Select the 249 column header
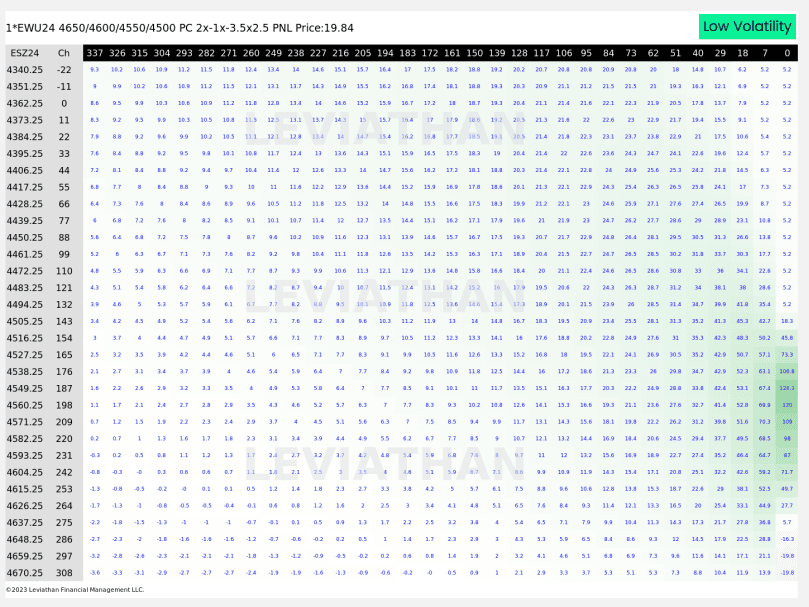This screenshot has width=809, height=607. point(273,52)
